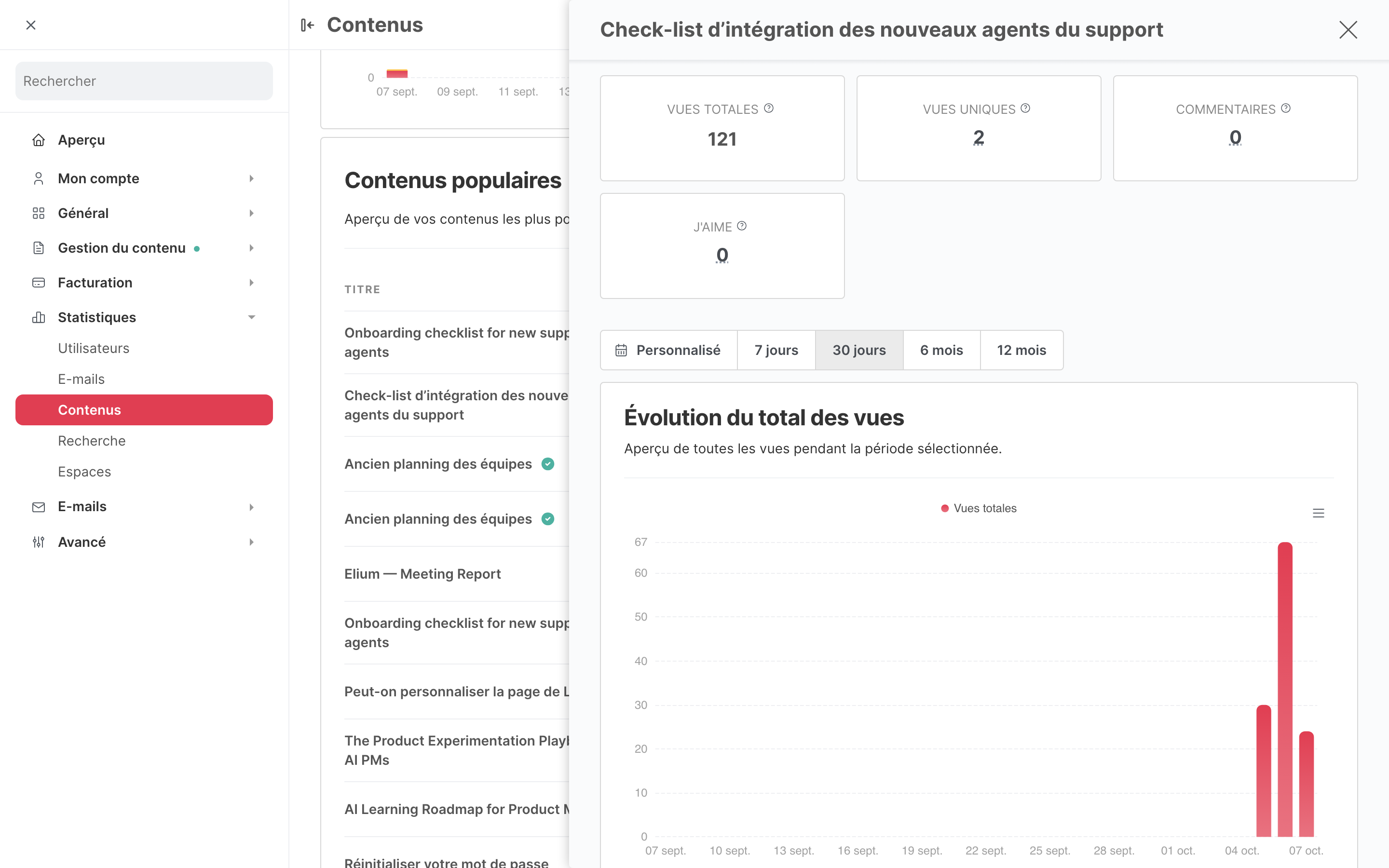Open Elium — Meeting Report content

pos(422,574)
